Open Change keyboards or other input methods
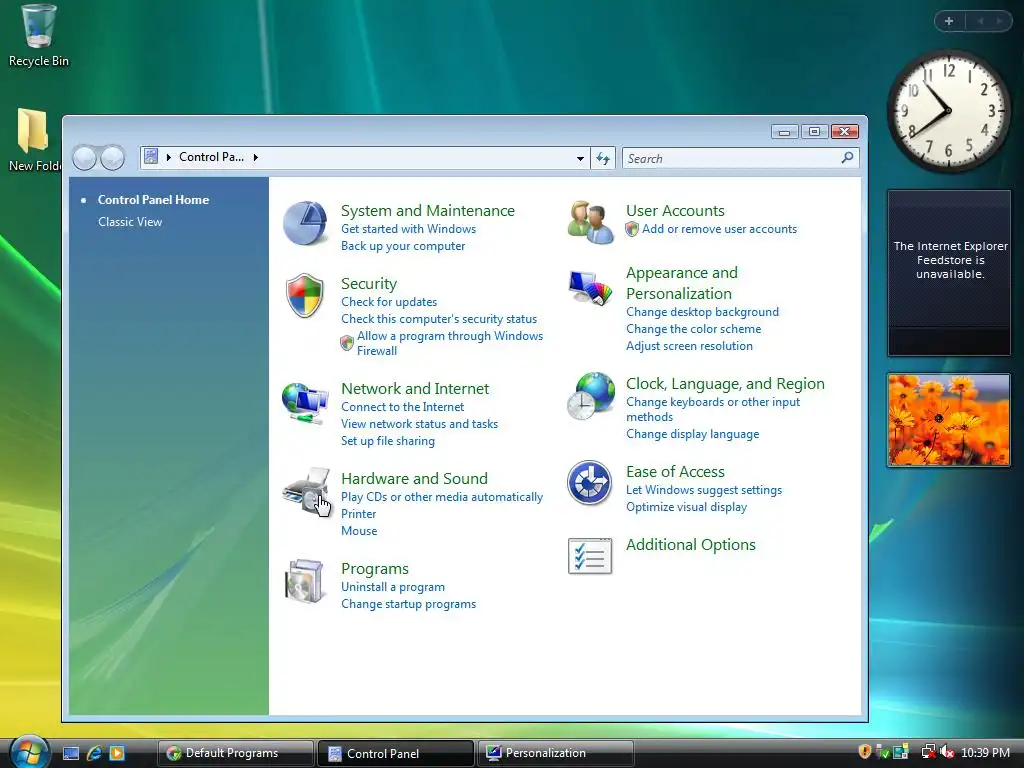The height and width of the screenshot is (768, 1024). 712,409
